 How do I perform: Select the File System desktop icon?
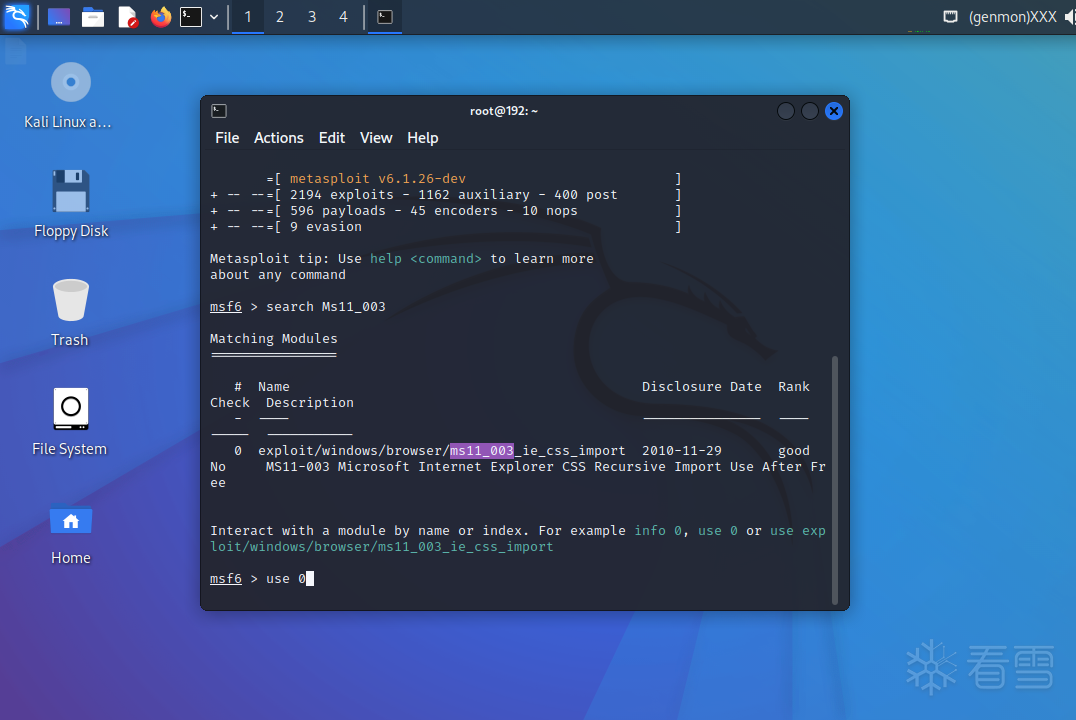pos(70,421)
